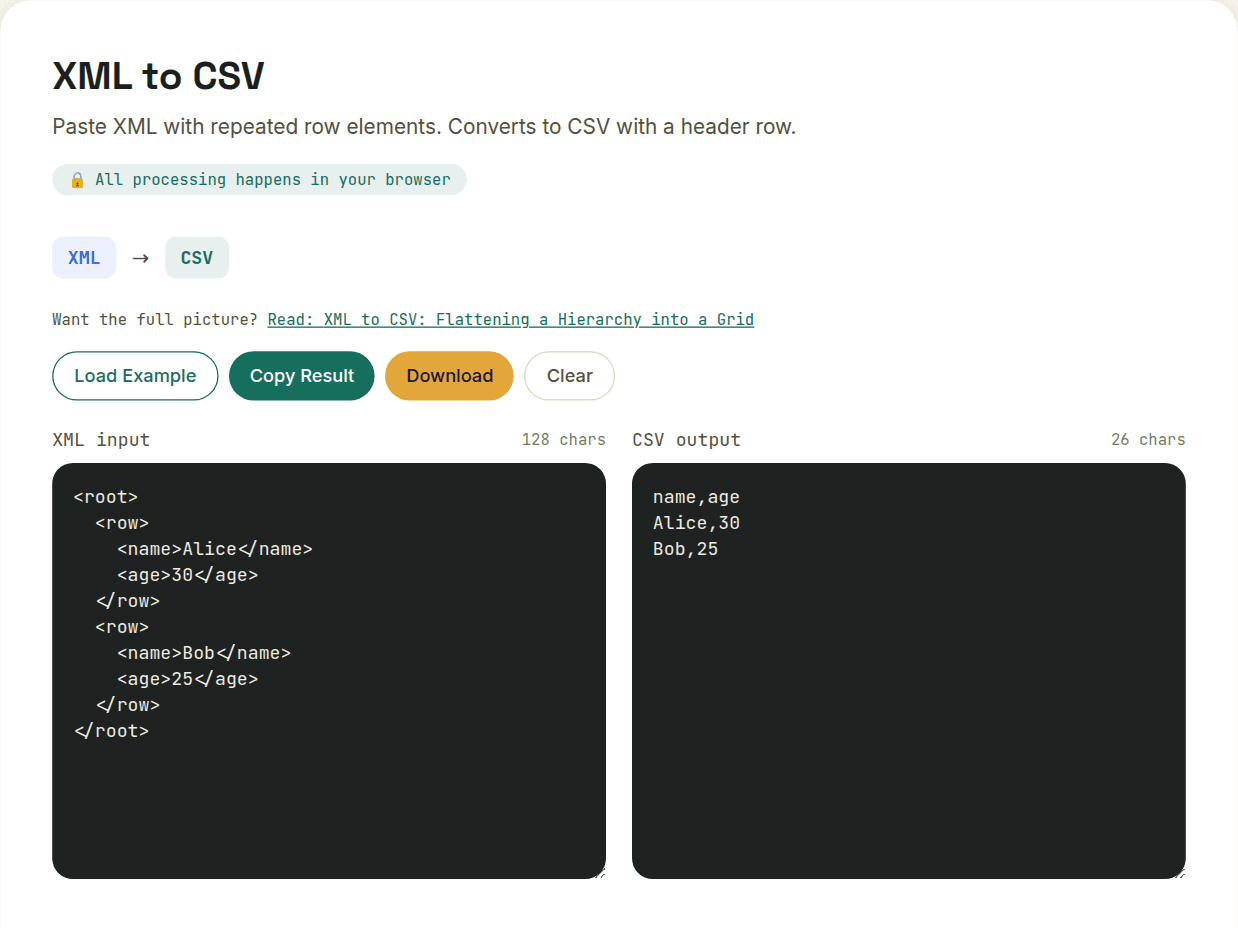Viewport: 1238px width, 928px height.
Task: Click the '<name>Alice</name>' line in the input
Action: coord(215,549)
